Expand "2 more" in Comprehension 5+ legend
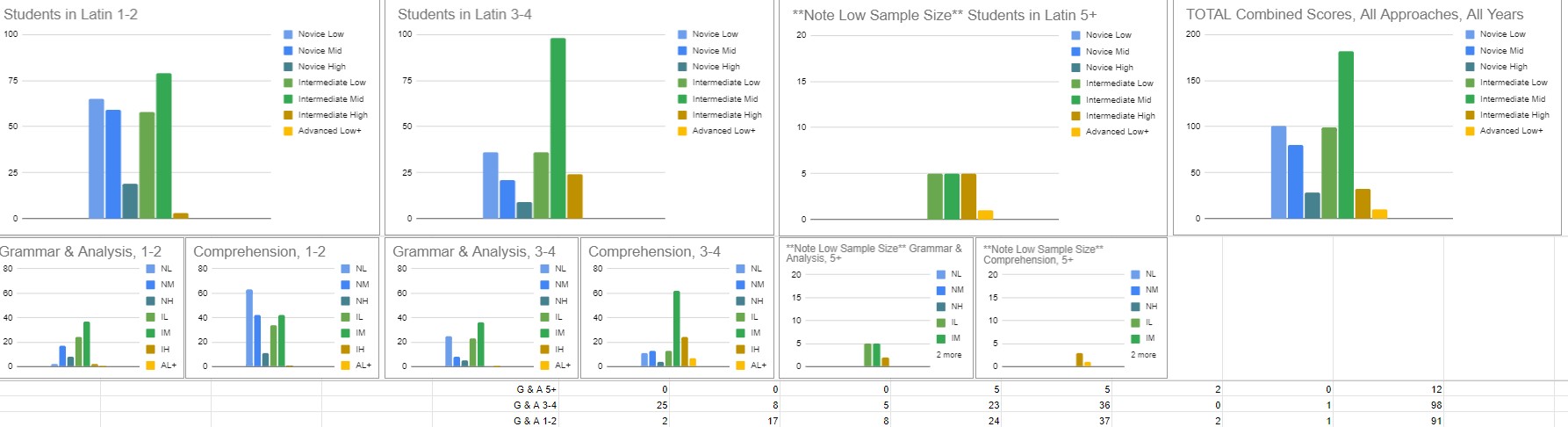1568x427 pixels. click(1143, 355)
